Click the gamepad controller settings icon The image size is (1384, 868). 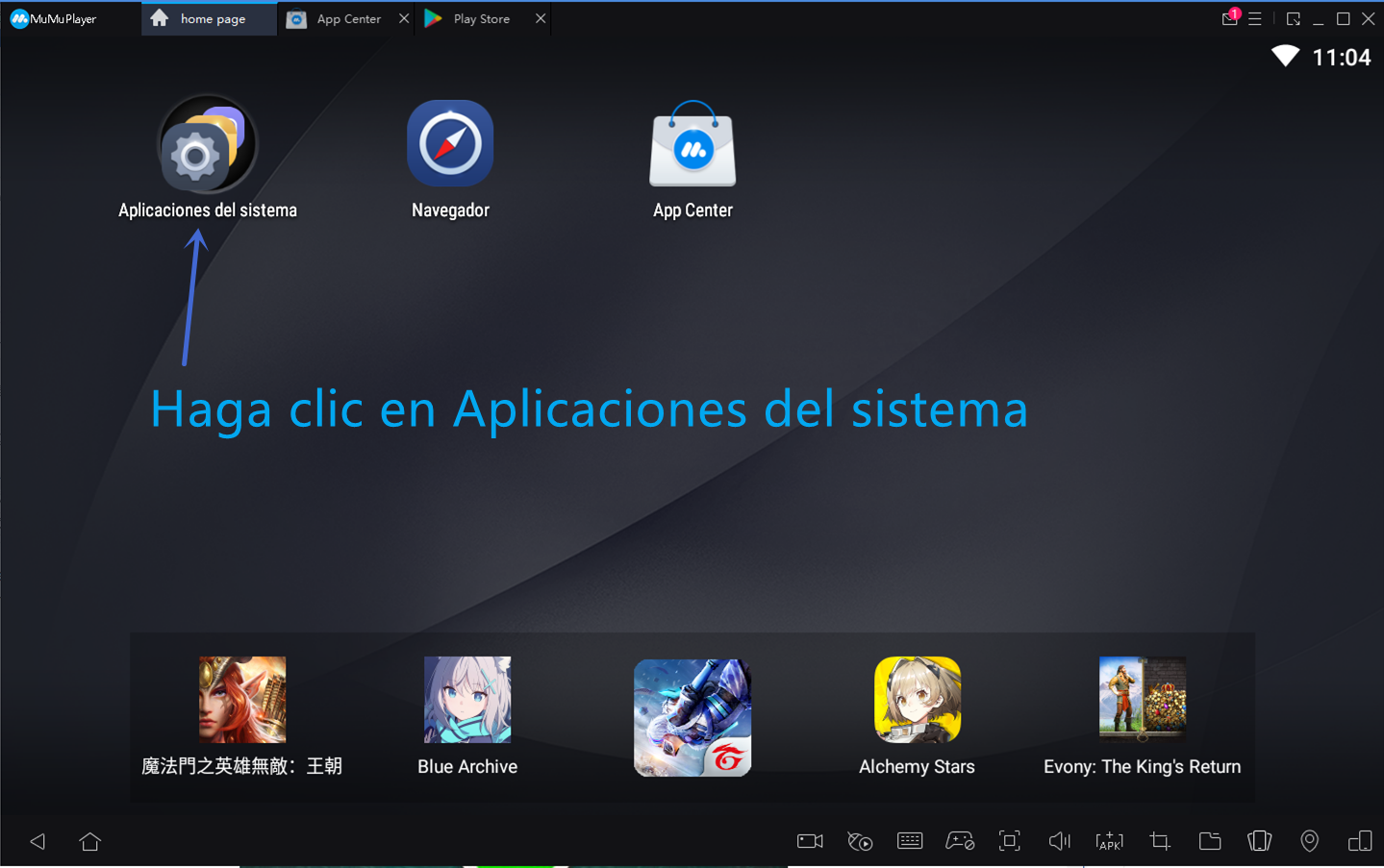point(960,841)
